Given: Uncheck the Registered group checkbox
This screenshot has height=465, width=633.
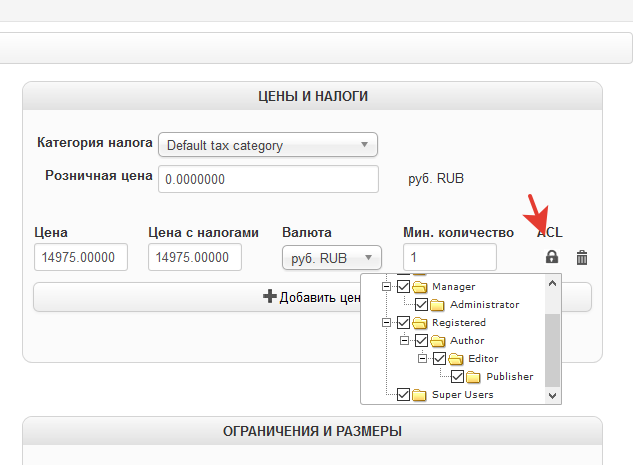Looking at the screenshot, I should click(403, 323).
